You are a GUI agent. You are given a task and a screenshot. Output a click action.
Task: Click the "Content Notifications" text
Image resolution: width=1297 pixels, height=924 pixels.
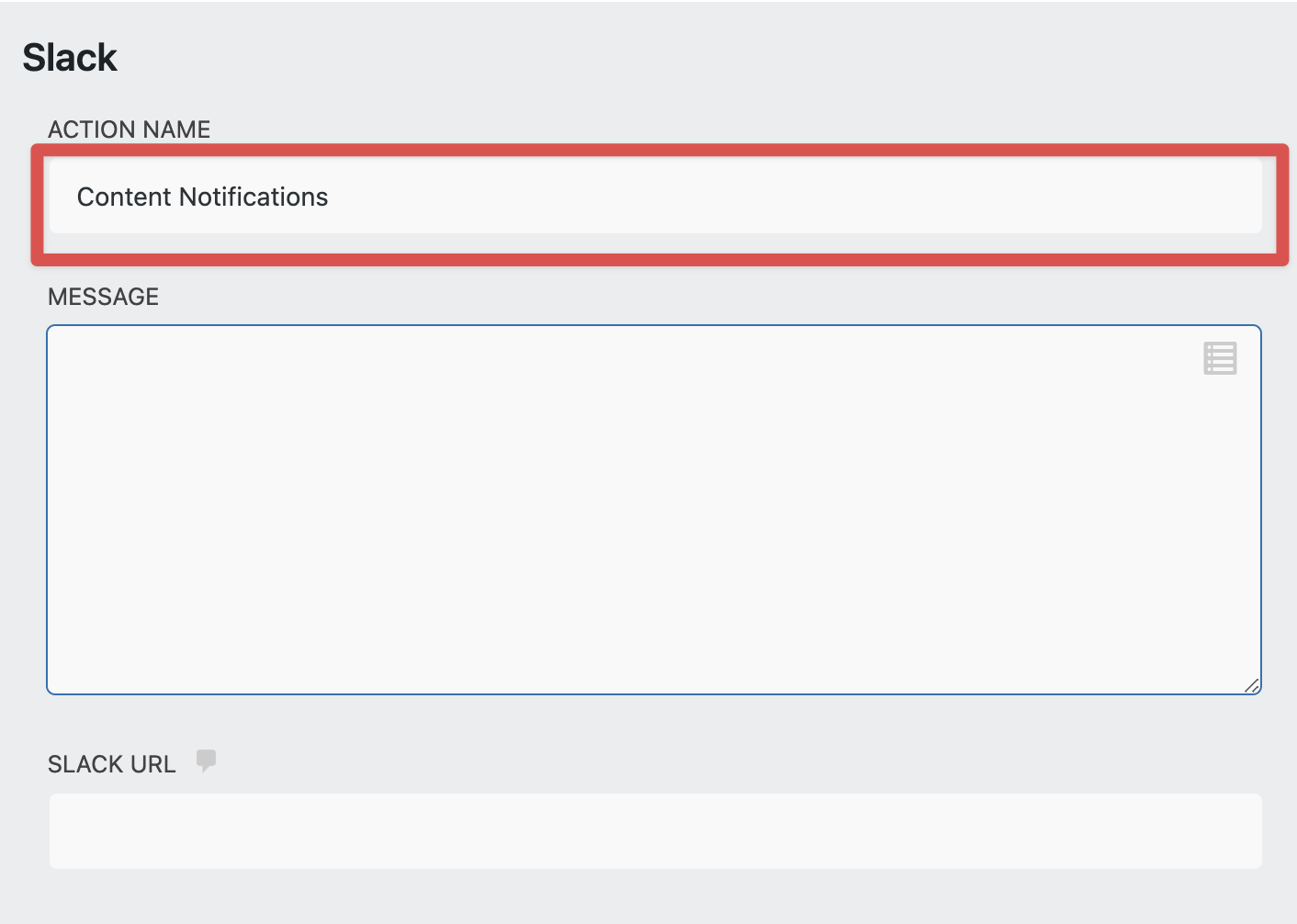point(203,197)
